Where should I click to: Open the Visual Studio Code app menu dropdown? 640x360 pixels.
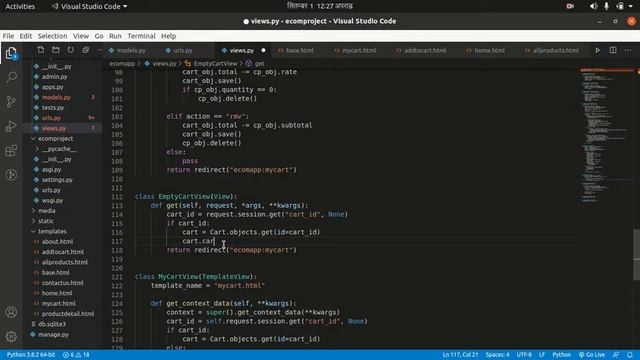point(89,6)
